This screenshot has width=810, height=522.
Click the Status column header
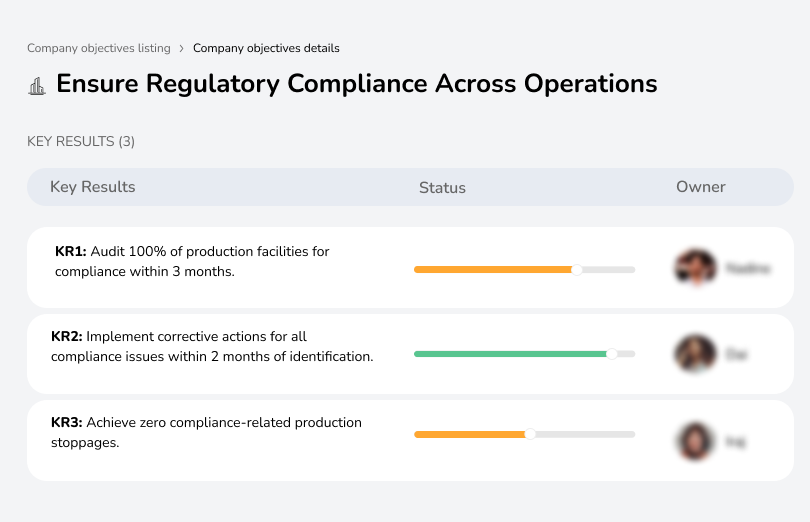point(442,188)
